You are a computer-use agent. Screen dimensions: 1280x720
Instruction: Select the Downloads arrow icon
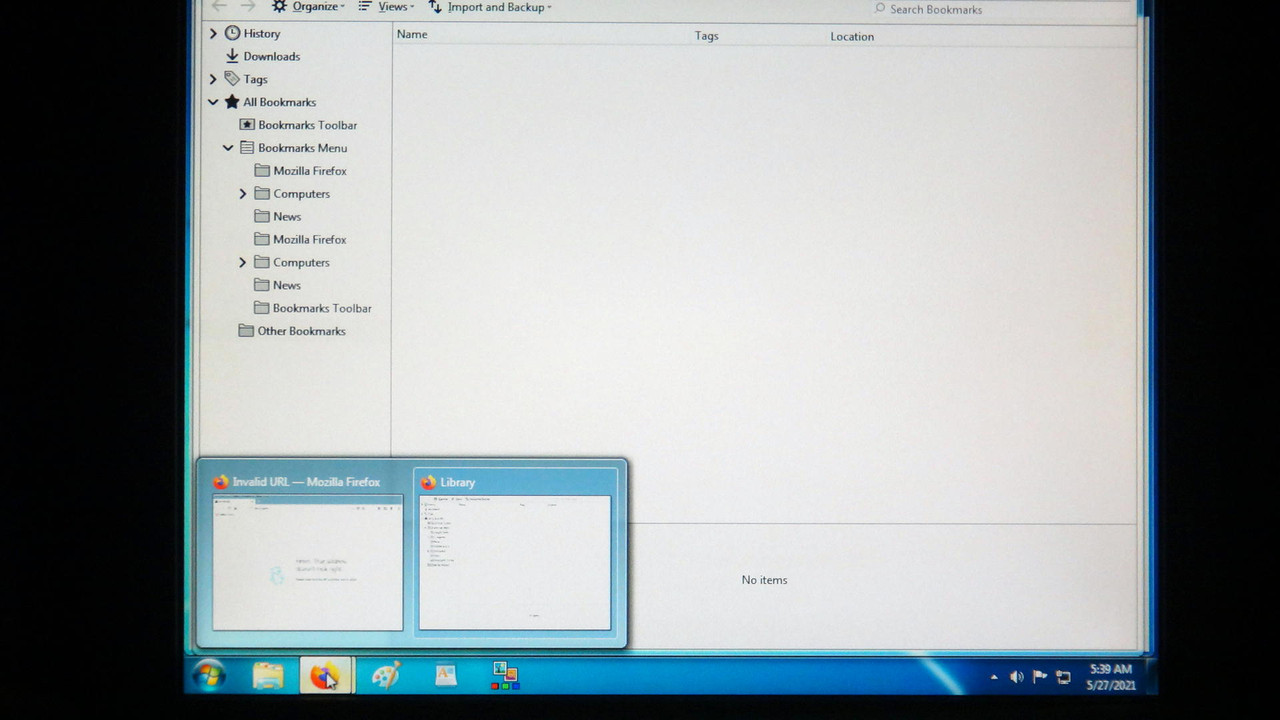coord(232,56)
